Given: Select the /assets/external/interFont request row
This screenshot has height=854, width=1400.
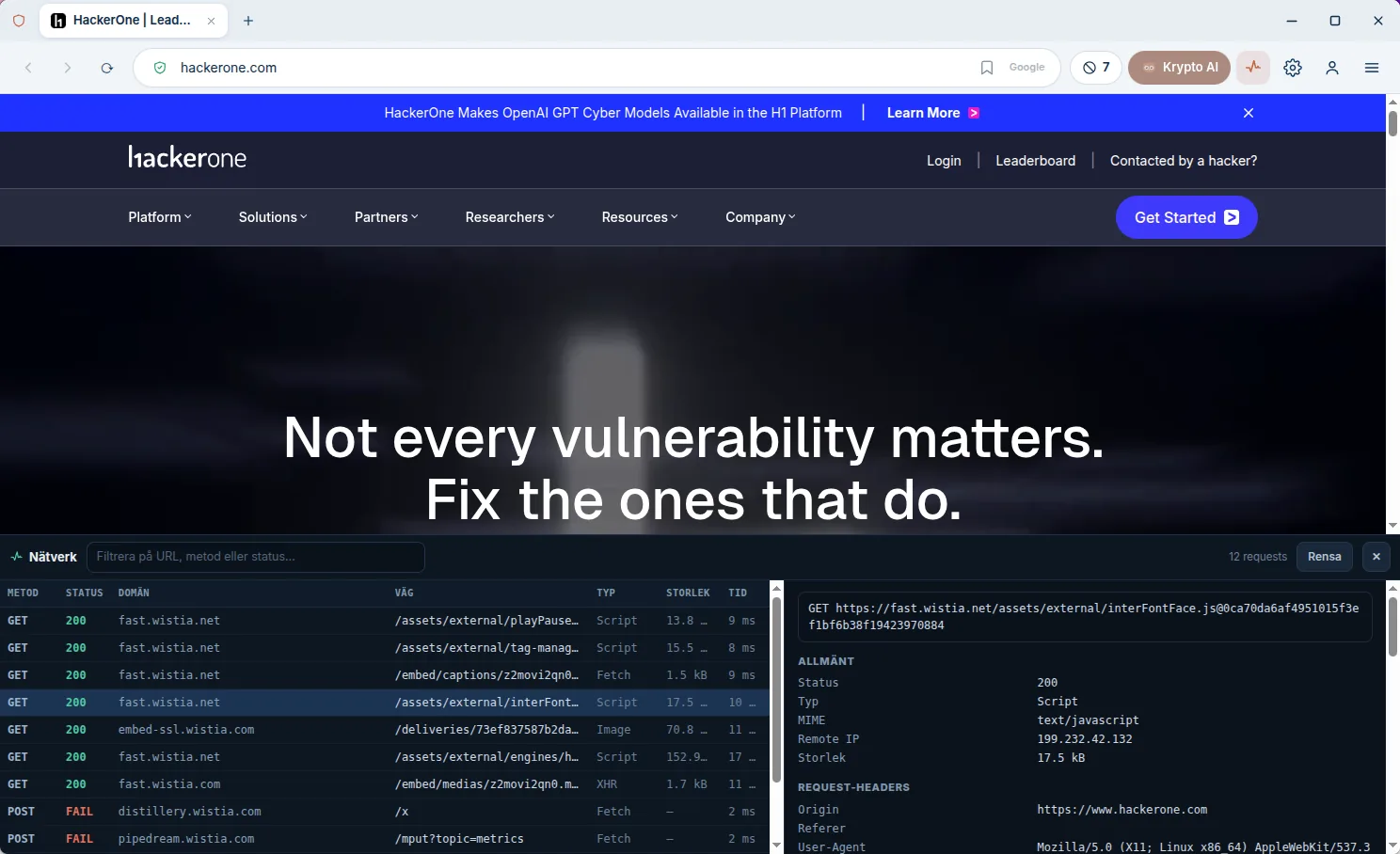Looking at the screenshot, I should (385, 703).
